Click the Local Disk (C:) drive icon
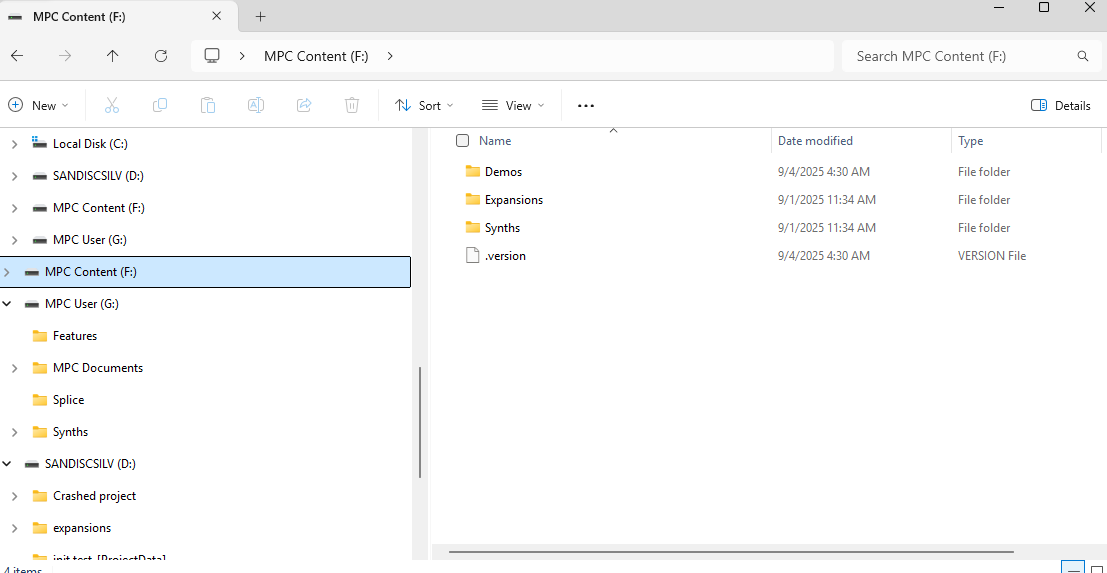The image size is (1107, 573). click(40, 143)
